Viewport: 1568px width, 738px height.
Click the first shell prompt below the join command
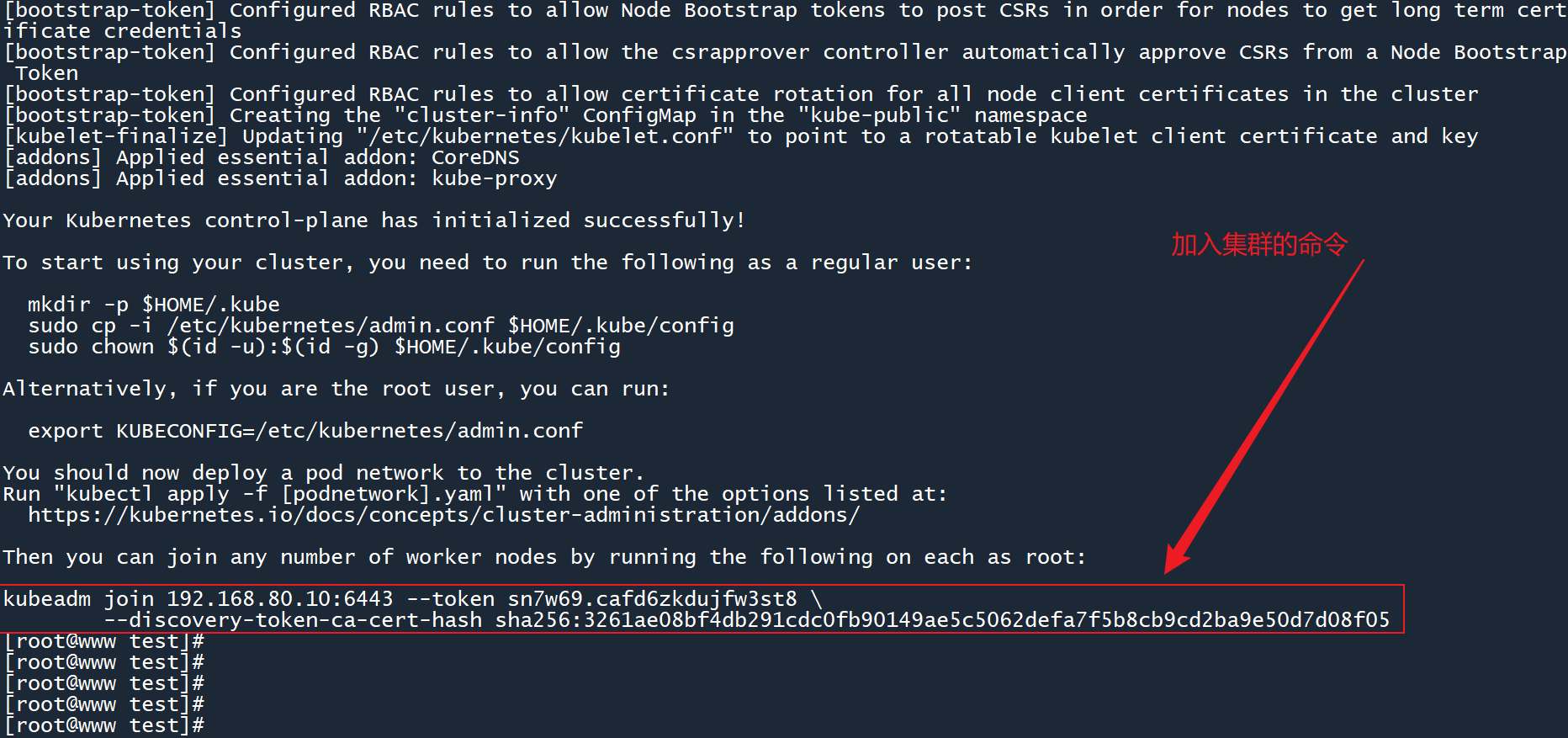104,641
